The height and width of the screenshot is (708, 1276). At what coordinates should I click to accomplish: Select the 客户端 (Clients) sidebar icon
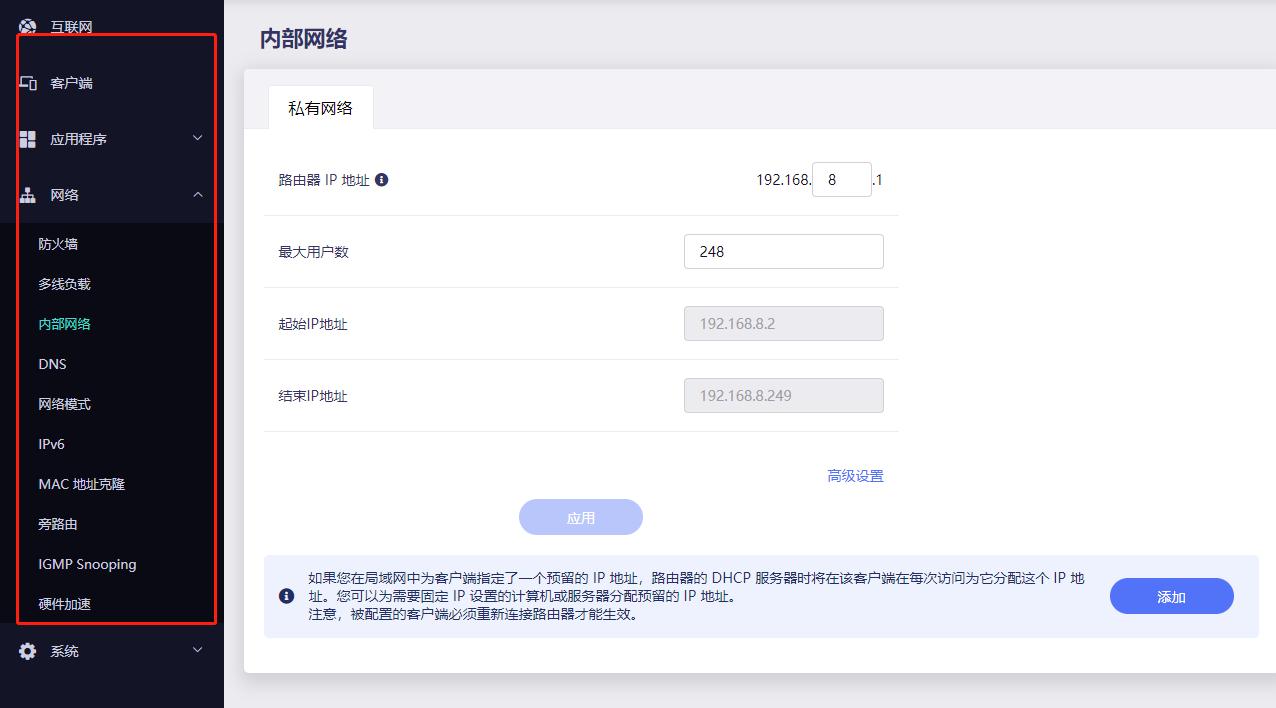[28, 82]
